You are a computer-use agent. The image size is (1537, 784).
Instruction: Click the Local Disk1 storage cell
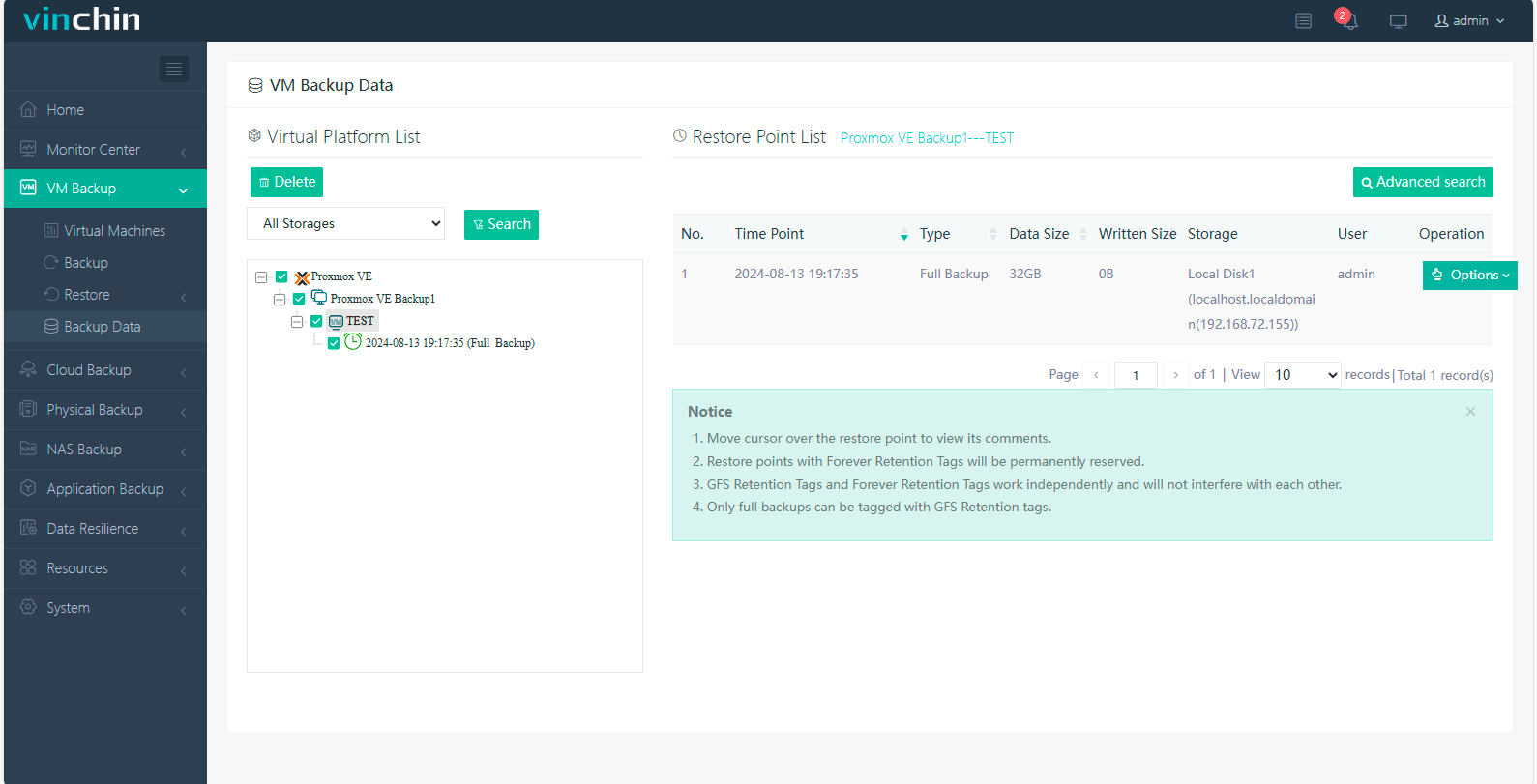[1252, 299]
